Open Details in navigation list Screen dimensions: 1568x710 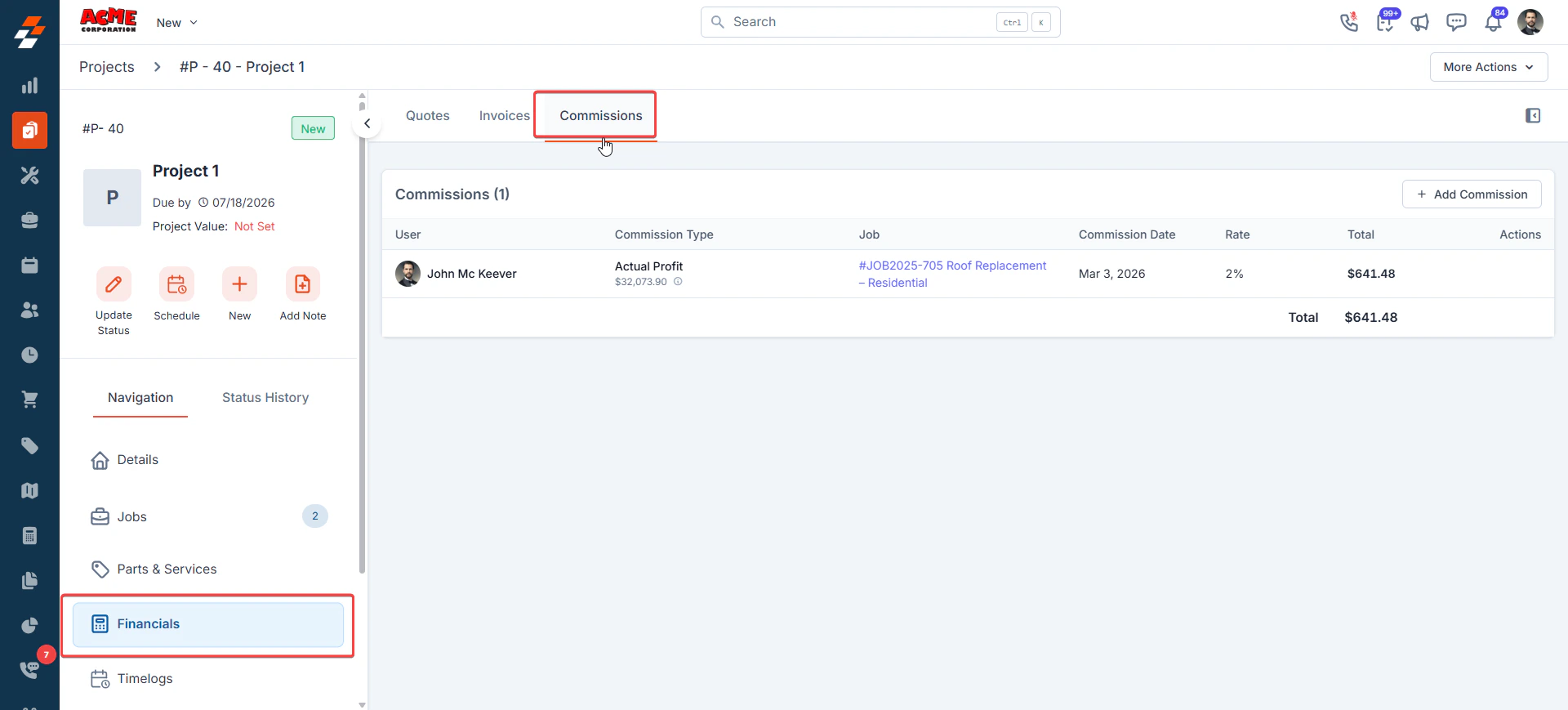[x=208, y=460]
